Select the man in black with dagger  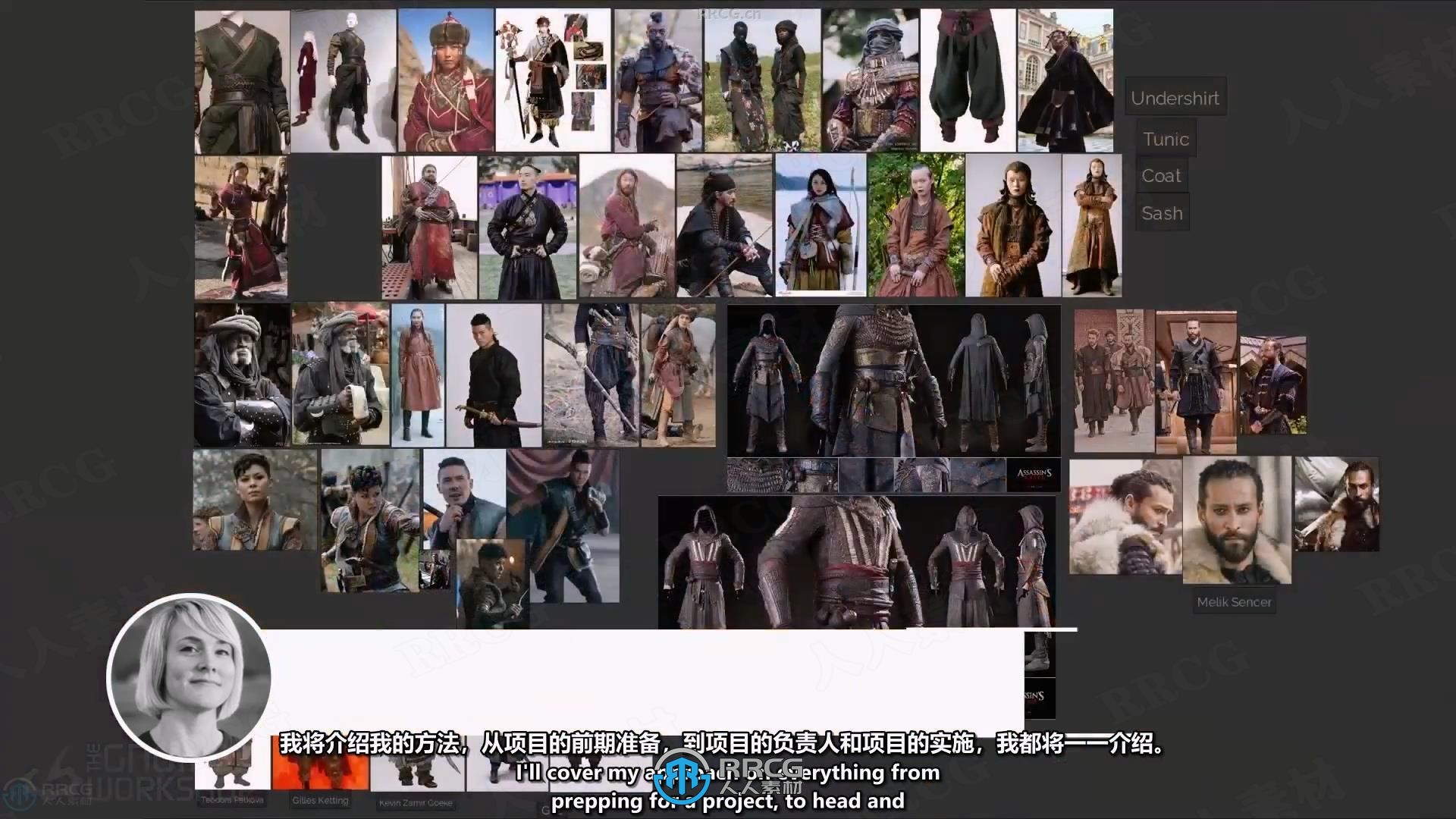pyautogui.click(x=494, y=375)
